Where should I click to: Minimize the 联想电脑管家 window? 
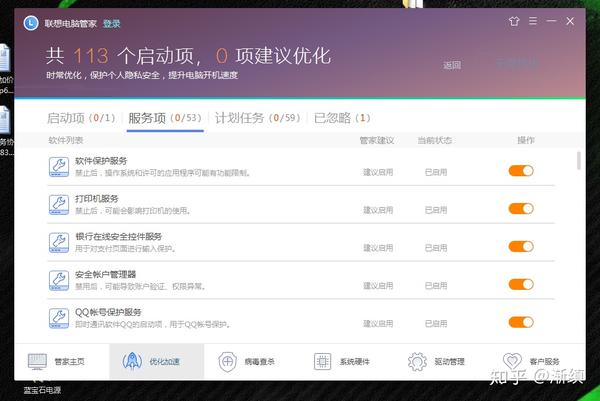click(x=551, y=21)
